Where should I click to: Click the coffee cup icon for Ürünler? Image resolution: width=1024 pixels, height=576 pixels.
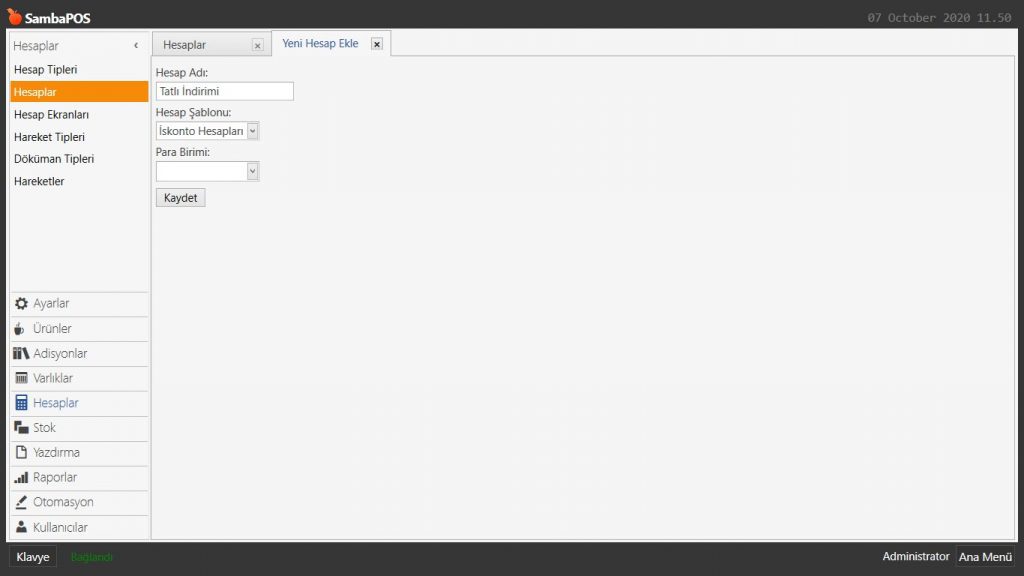[21, 329]
